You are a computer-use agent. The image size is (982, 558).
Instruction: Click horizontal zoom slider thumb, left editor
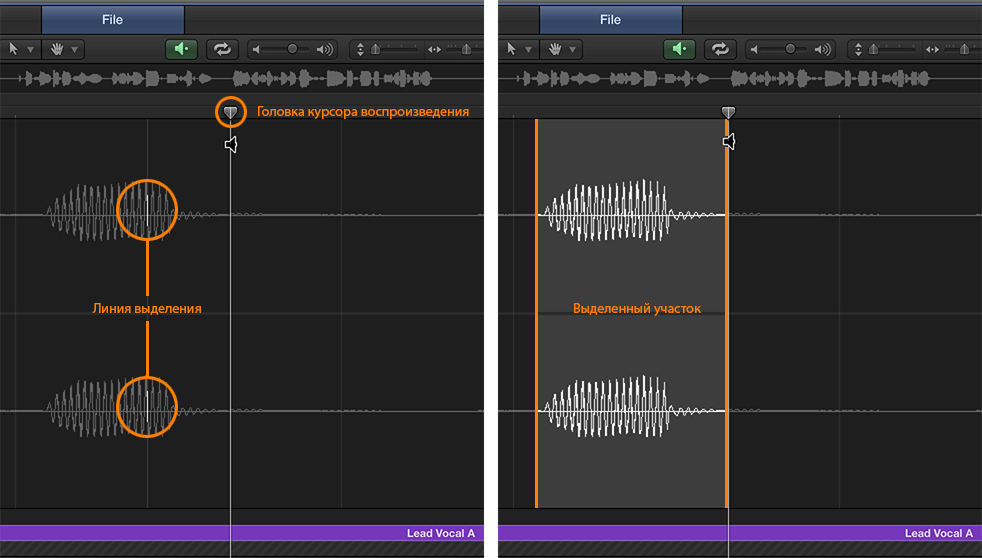(x=467, y=49)
